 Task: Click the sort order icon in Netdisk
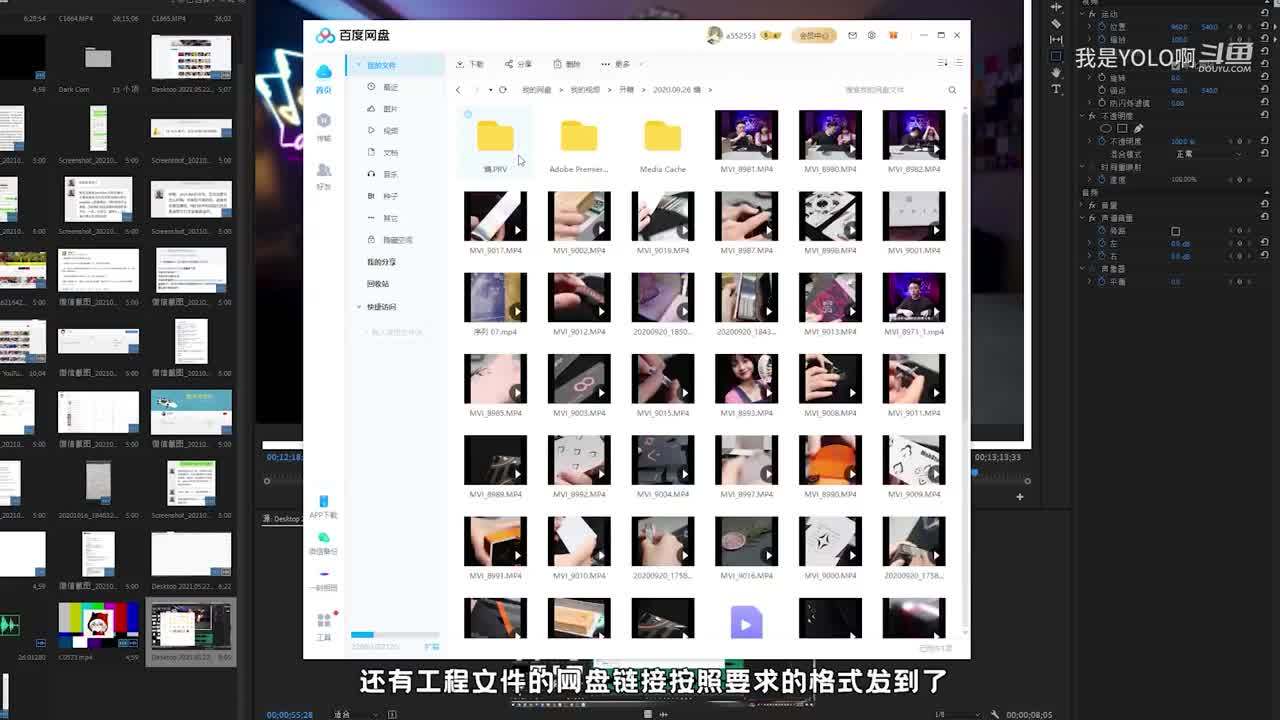coord(942,63)
